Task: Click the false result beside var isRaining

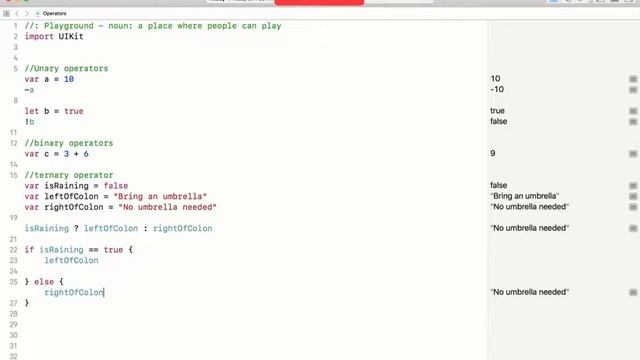Action: pyautogui.click(x=498, y=185)
